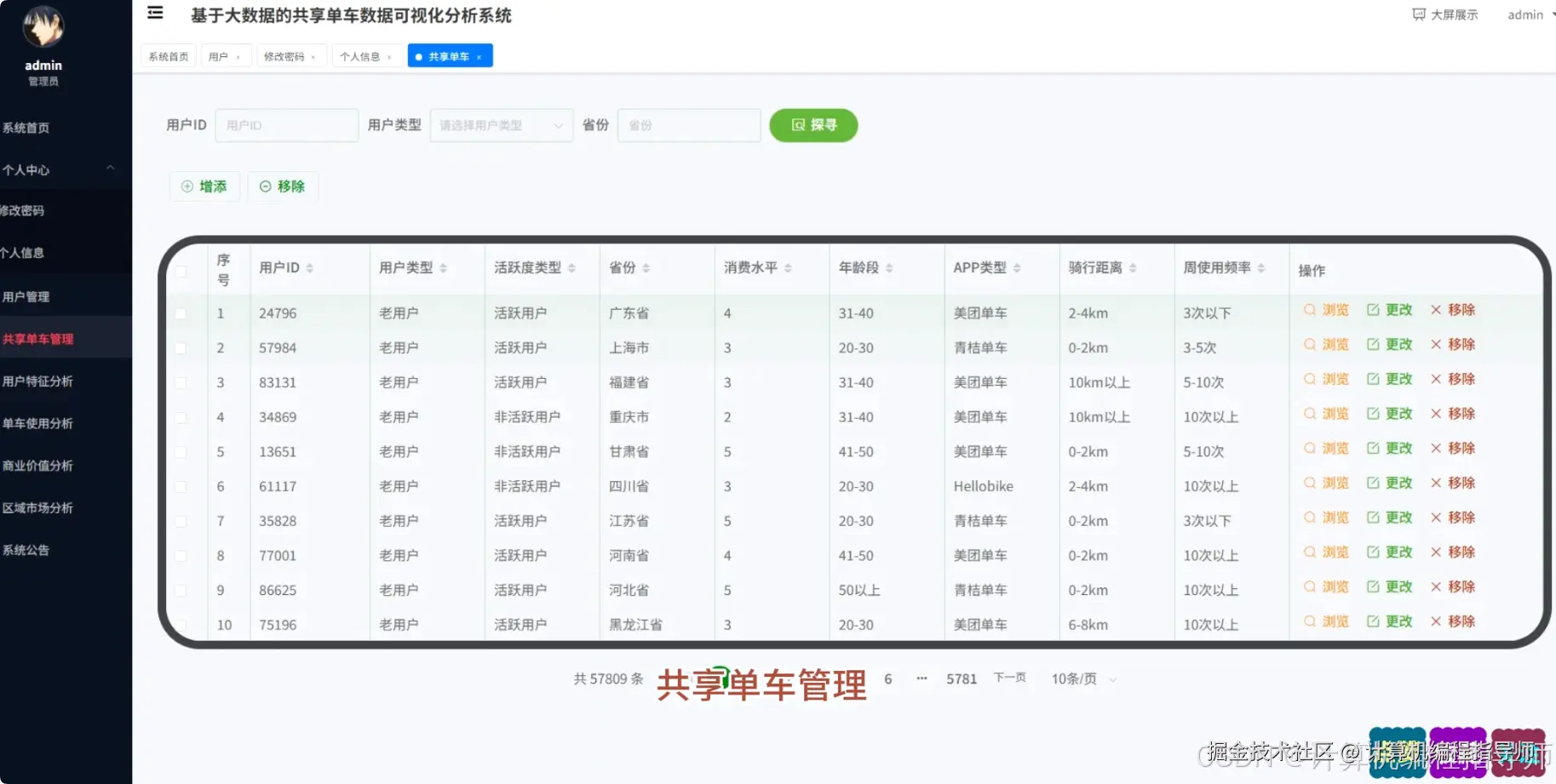Sort by APP类型 column arrows
The image size is (1556, 784).
pyautogui.click(x=1017, y=268)
